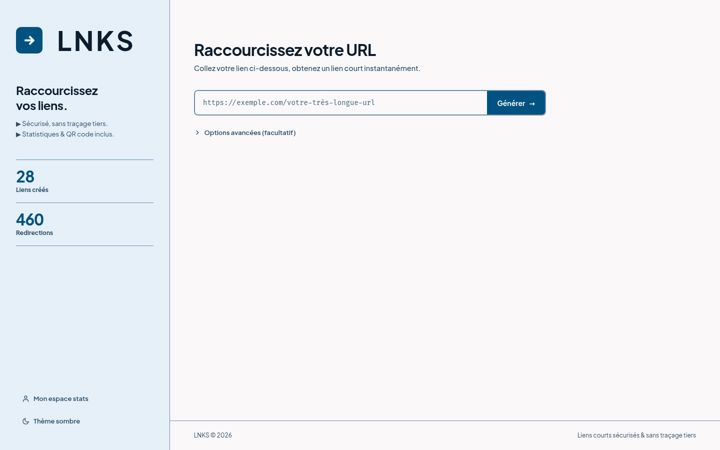Click text Statistiques & QR code inclus.
Viewport: 720px width, 450px height.
click(68, 134)
